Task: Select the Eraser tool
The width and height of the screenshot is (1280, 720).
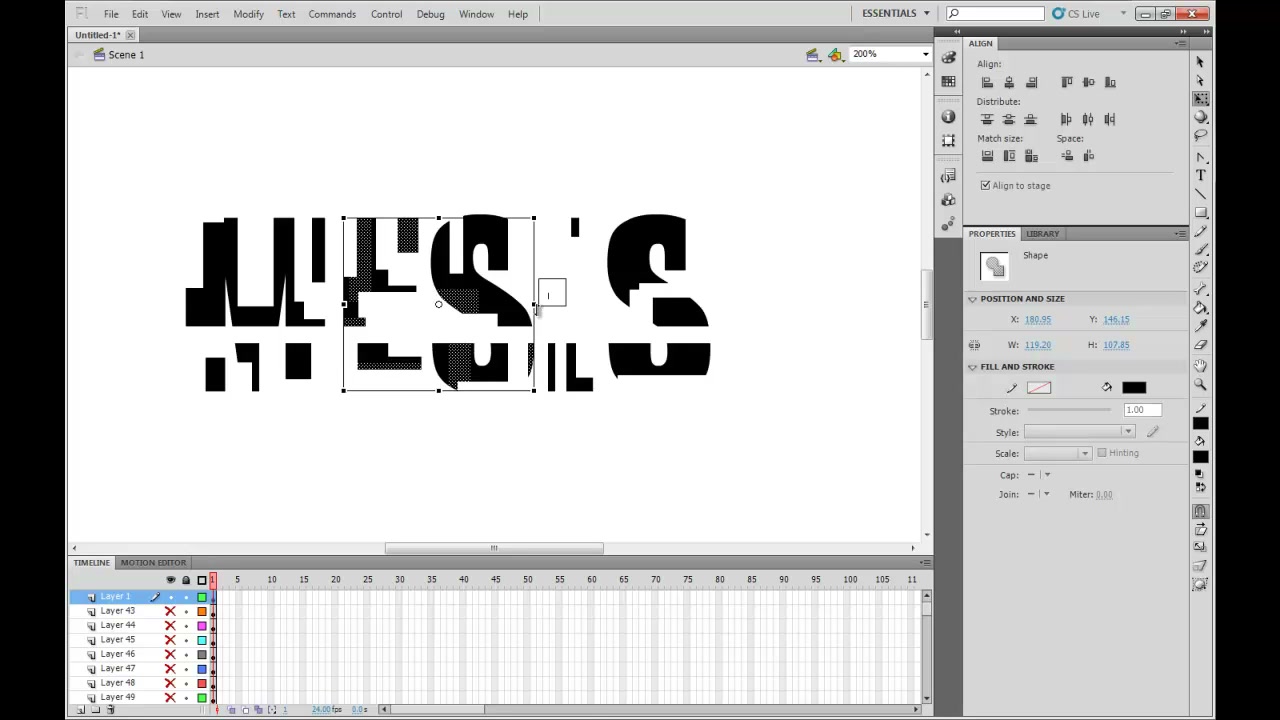Action: point(1200,345)
